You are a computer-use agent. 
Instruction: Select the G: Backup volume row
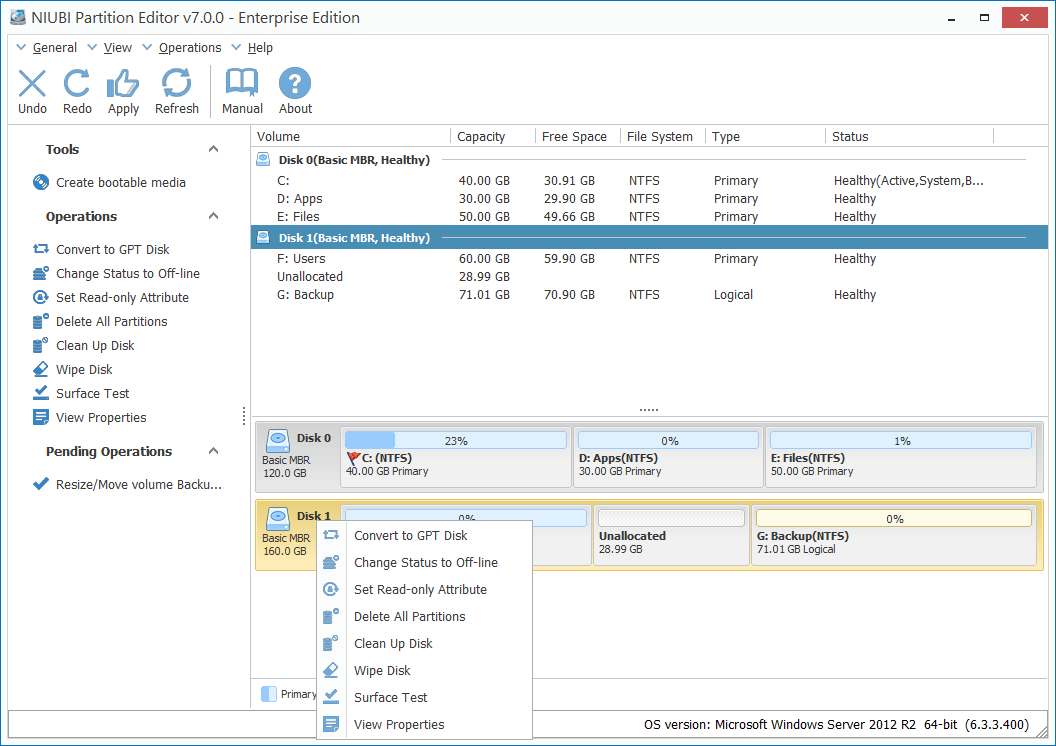pos(649,295)
